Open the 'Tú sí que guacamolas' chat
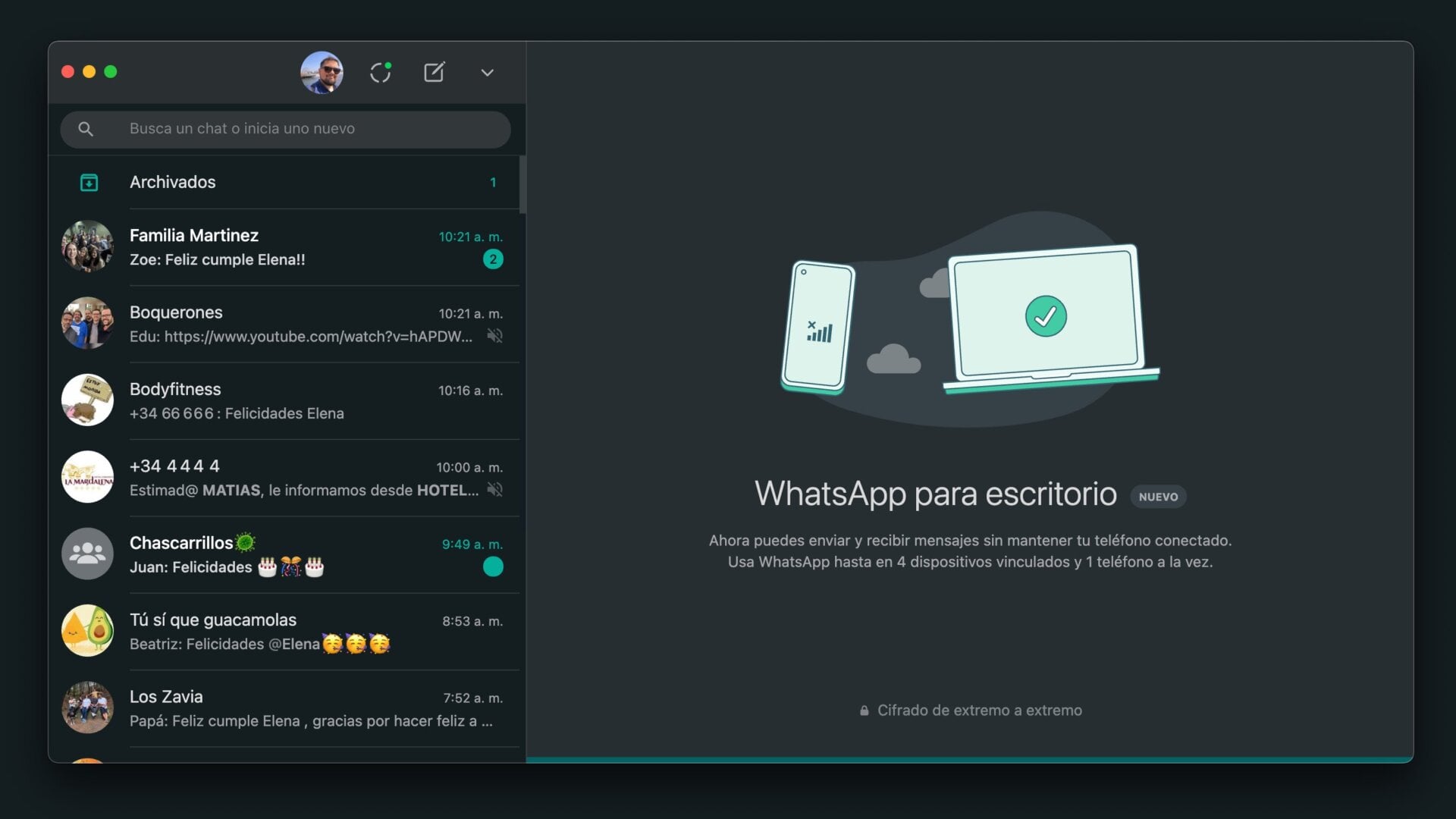This screenshot has width=1456, height=819. 288,632
